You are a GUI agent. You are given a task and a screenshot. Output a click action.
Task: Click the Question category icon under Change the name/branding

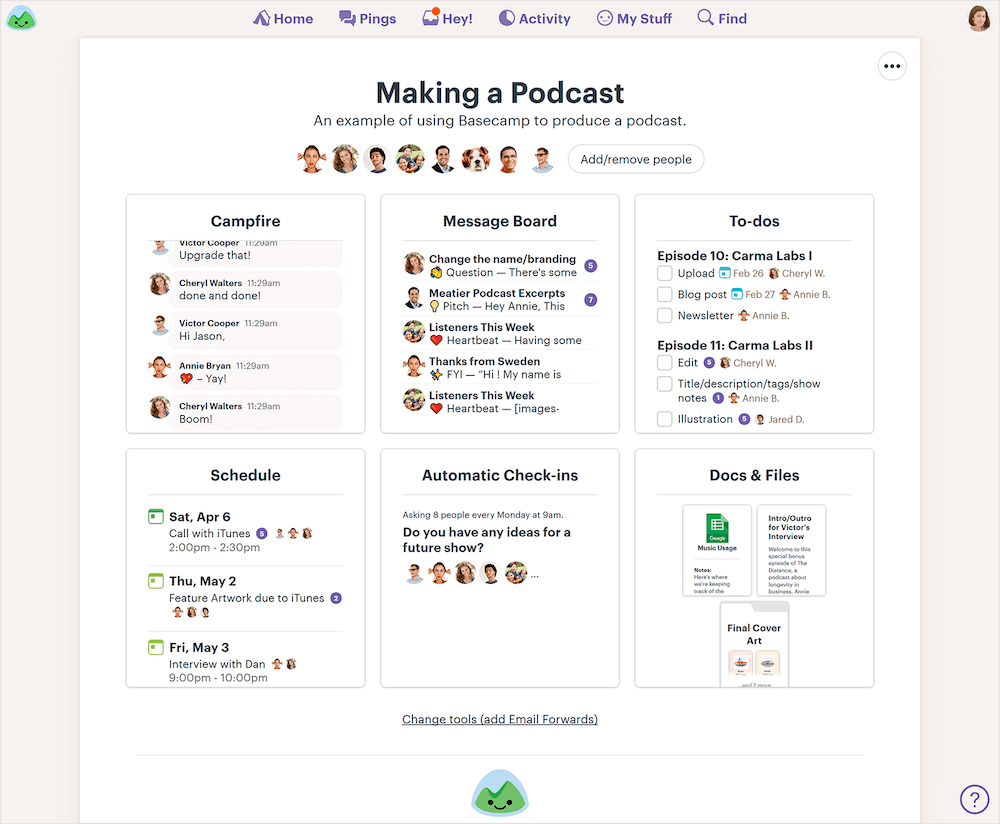pos(436,272)
